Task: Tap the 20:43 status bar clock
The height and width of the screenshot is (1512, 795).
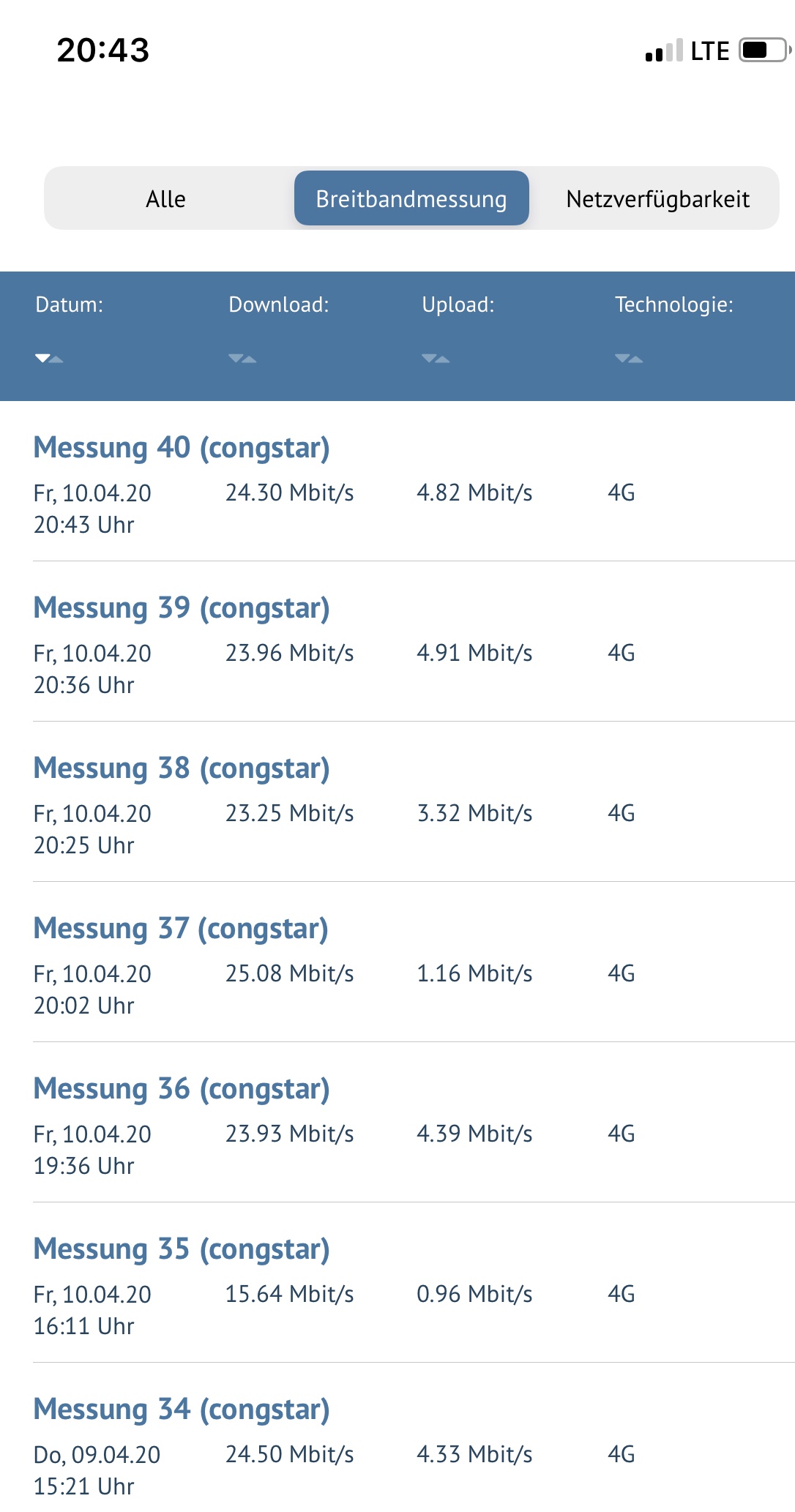Action: coord(103,50)
